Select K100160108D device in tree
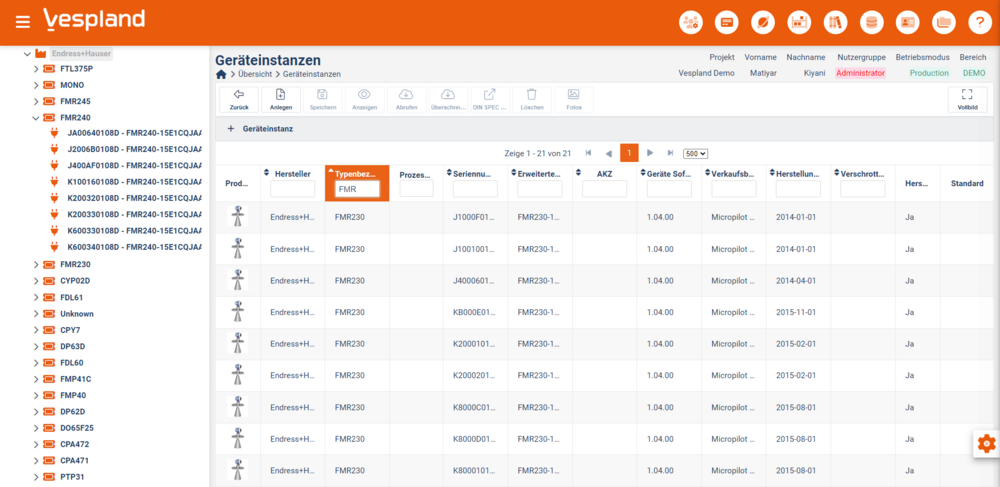This screenshot has width=1000, height=487. click(x=134, y=182)
